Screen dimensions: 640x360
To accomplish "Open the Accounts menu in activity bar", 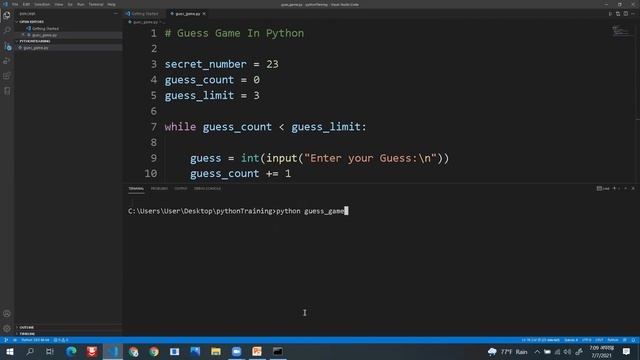I will 7,313.
